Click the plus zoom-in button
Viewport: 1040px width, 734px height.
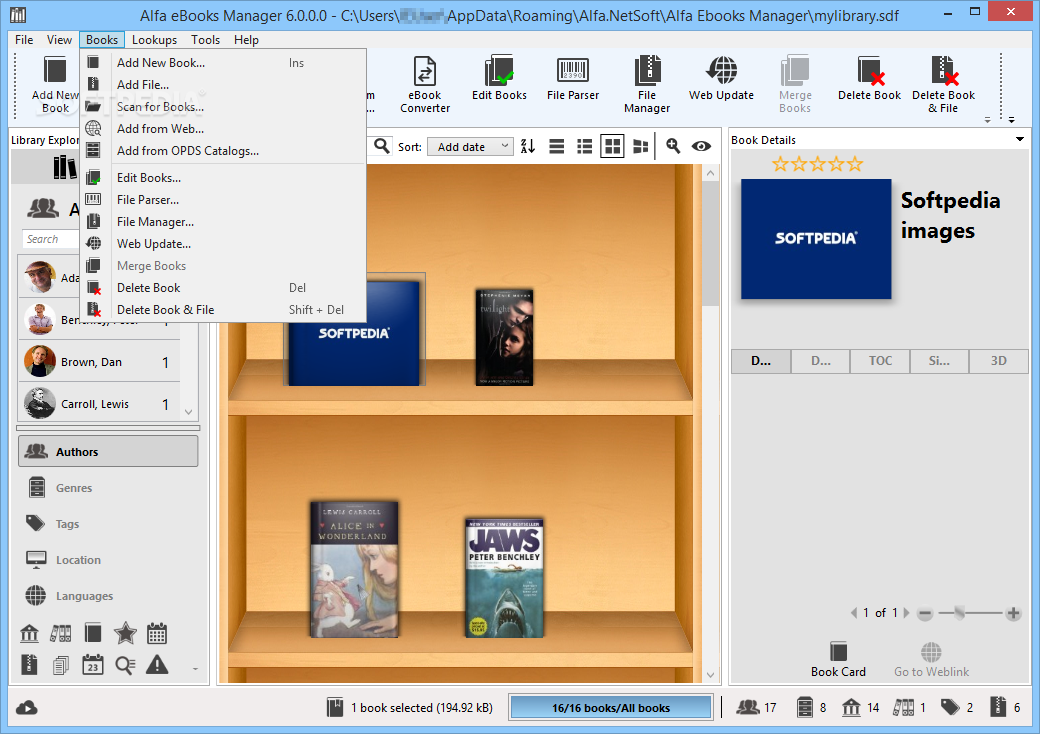click(1013, 613)
